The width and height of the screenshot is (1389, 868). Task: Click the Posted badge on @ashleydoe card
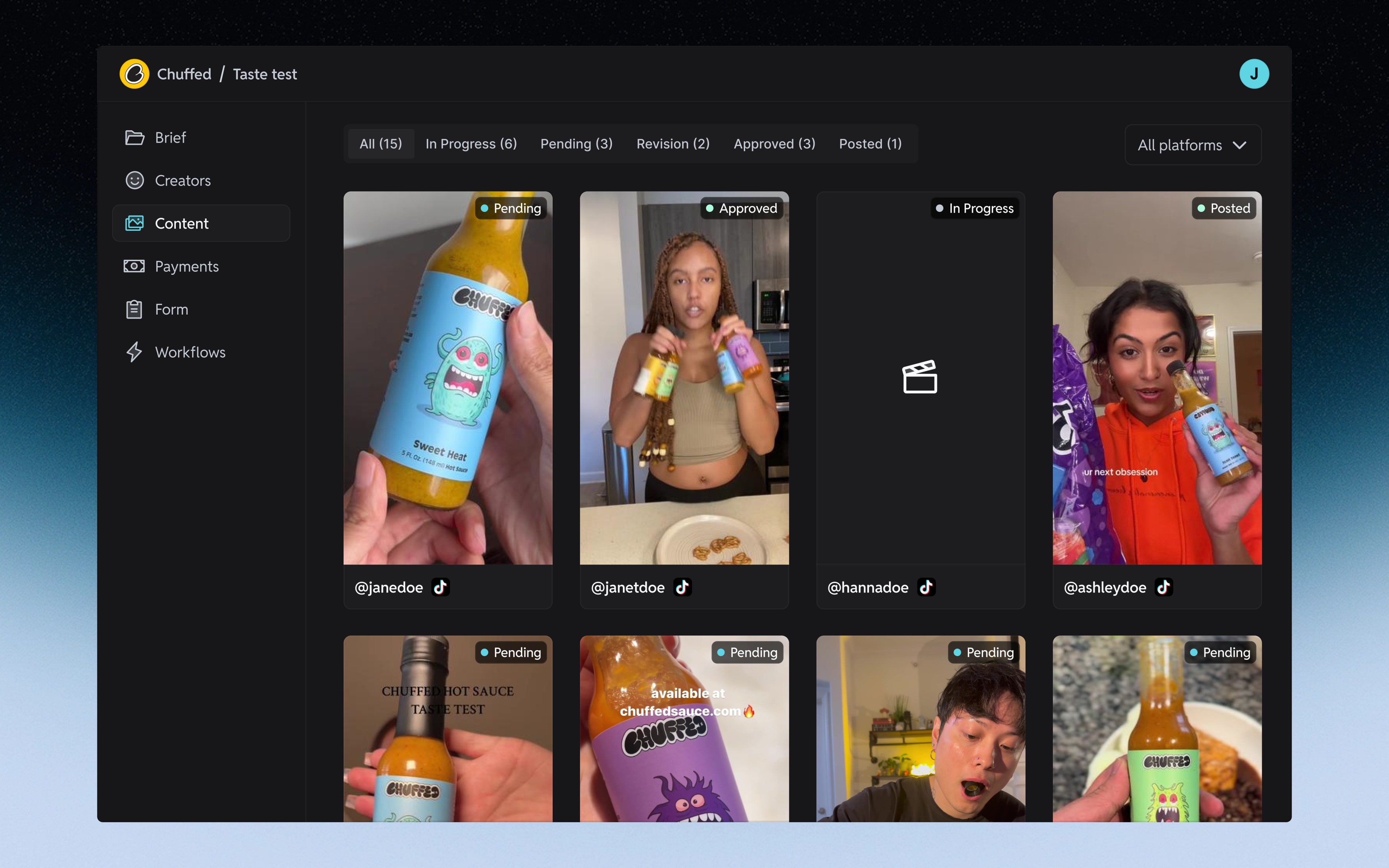pyautogui.click(x=1224, y=208)
